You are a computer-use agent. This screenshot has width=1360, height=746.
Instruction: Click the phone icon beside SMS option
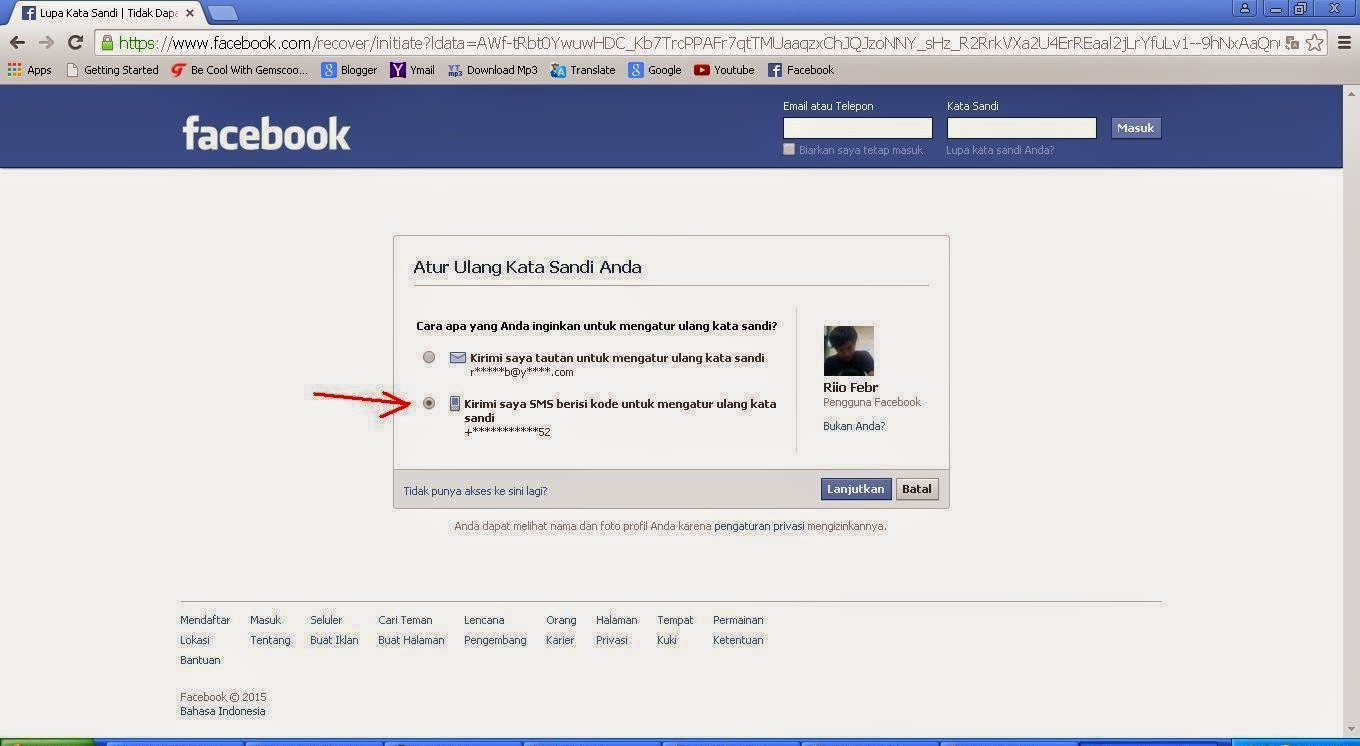tap(455, 404)
